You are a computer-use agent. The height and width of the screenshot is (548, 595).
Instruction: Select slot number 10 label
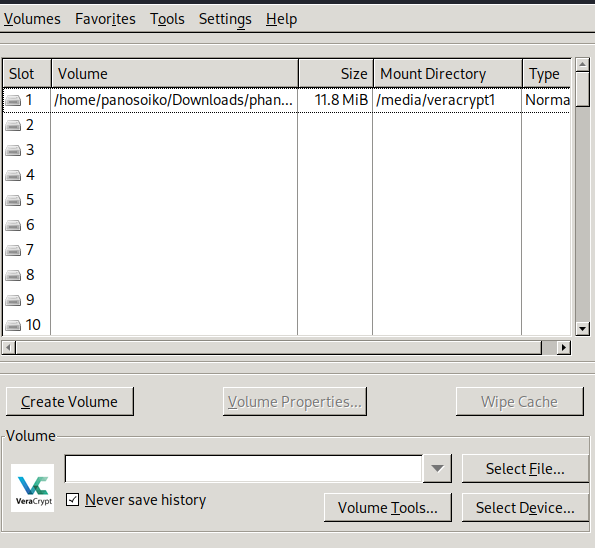pos(33,325)
